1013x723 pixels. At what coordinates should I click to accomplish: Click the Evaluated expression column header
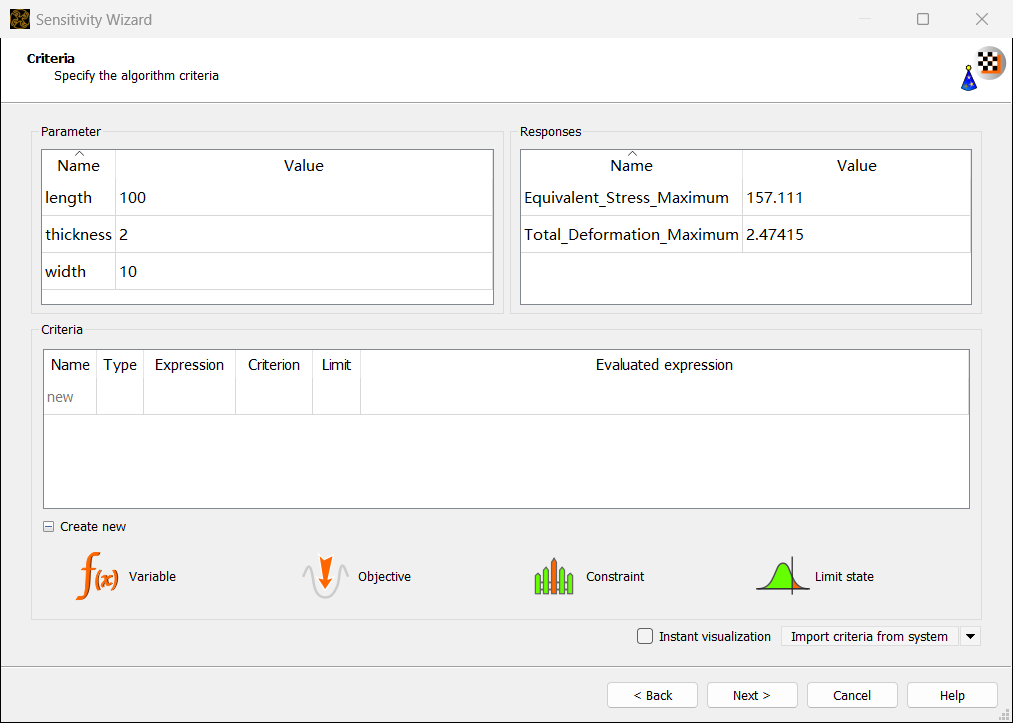coord(664,365)
